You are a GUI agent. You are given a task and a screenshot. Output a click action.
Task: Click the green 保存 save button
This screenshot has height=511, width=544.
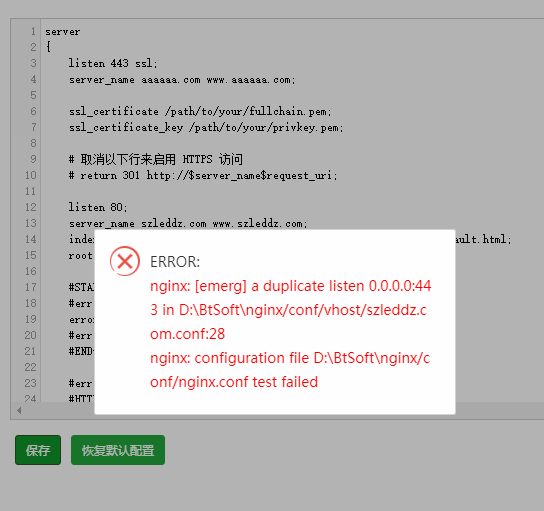38,450
